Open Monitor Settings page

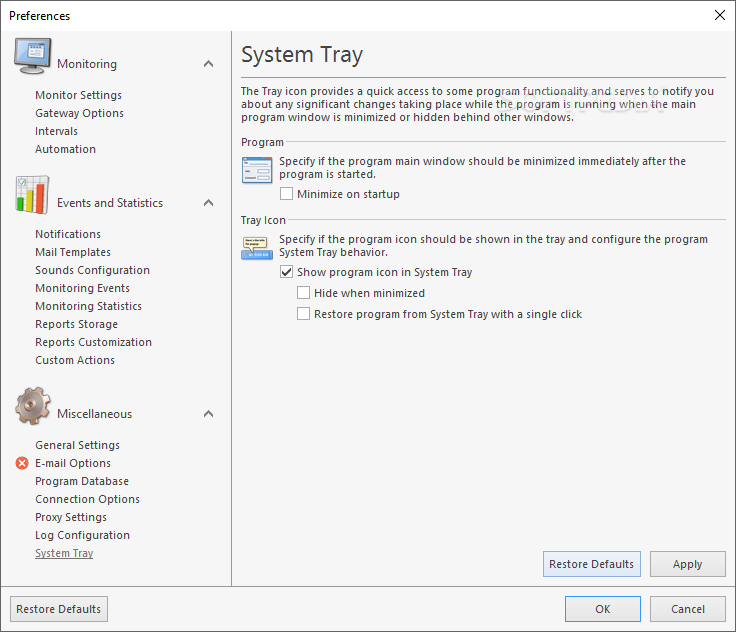tap(78, 95)
